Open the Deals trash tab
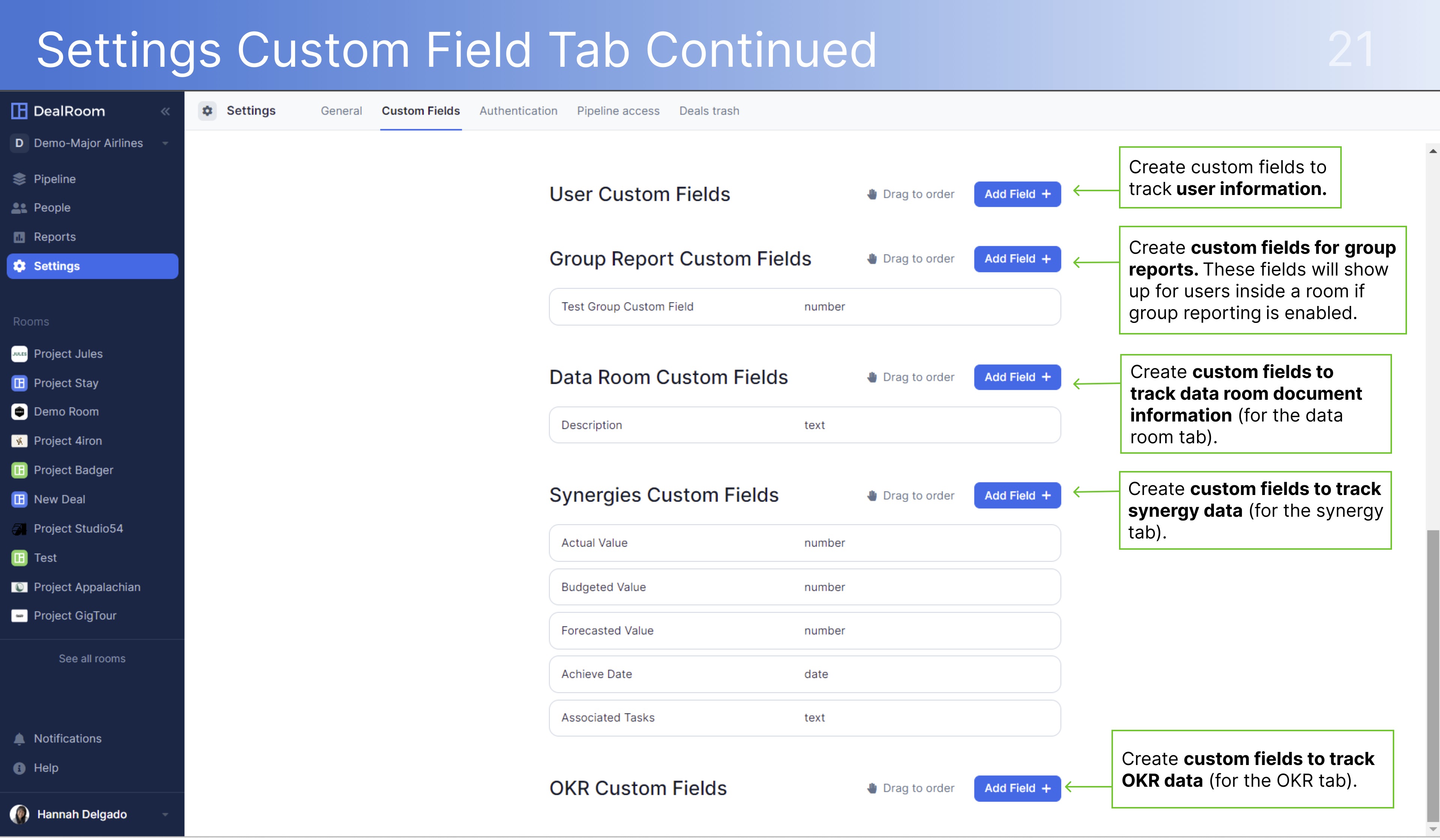This screenshot has height=840, width=1440. pyautogui.click(x=709, y=111)
